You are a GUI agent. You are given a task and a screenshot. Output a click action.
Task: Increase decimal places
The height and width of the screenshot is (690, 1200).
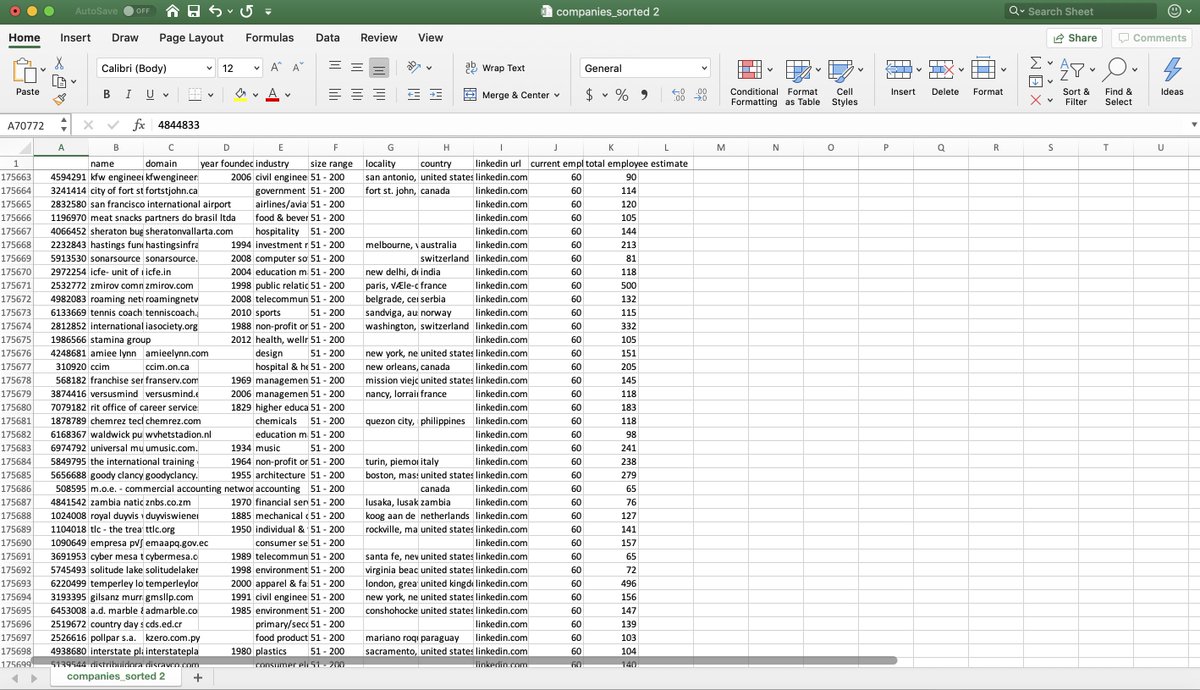(679, 95)
